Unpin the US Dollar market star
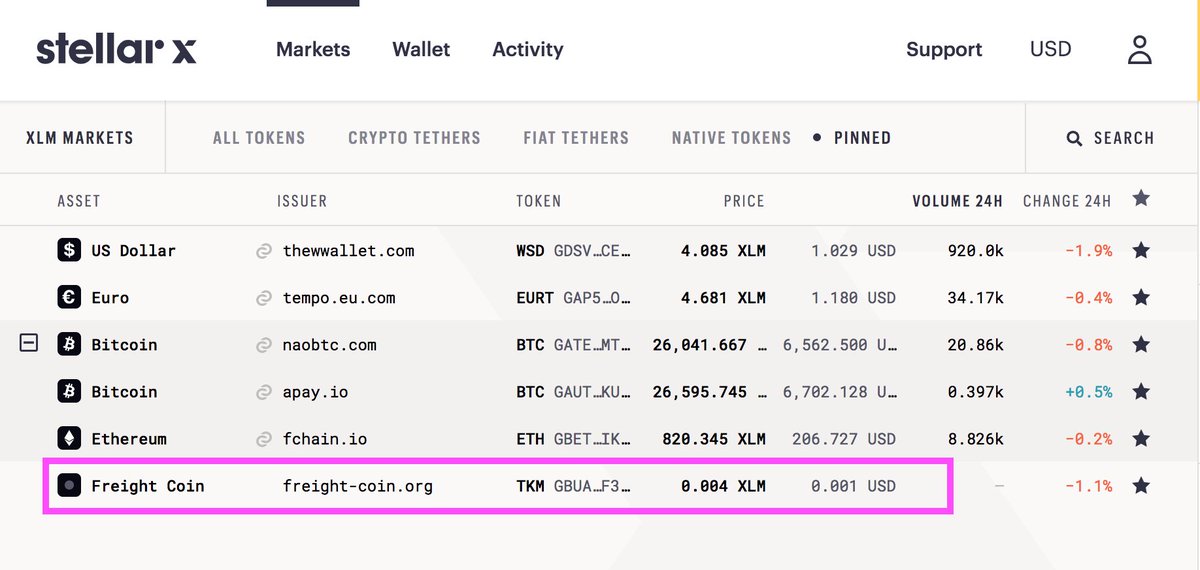 1141,250
